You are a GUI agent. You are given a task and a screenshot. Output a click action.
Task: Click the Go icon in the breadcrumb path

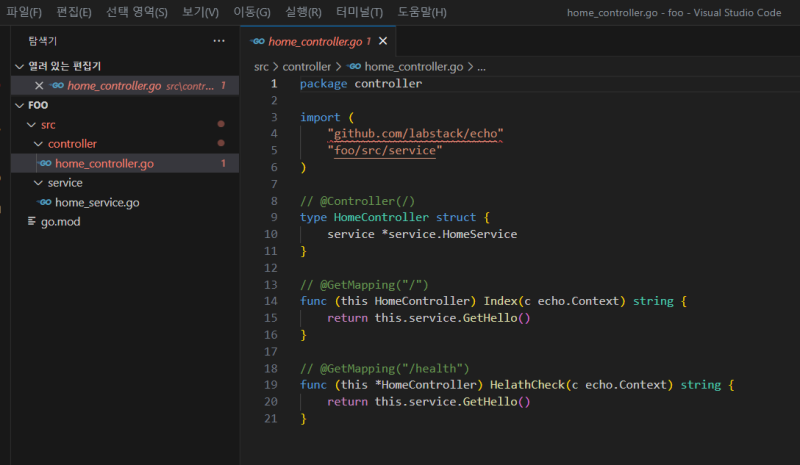pyautogui.click(x=354, y=66)
